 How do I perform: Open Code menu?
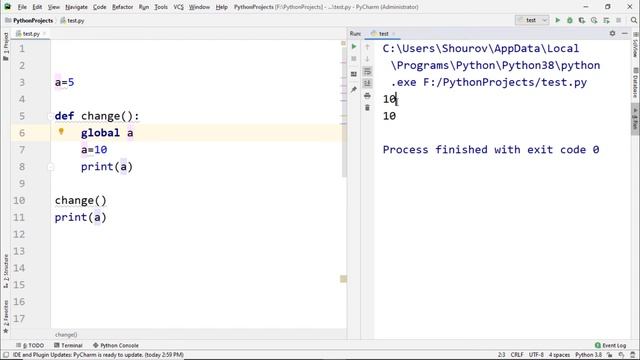[100, 7]
